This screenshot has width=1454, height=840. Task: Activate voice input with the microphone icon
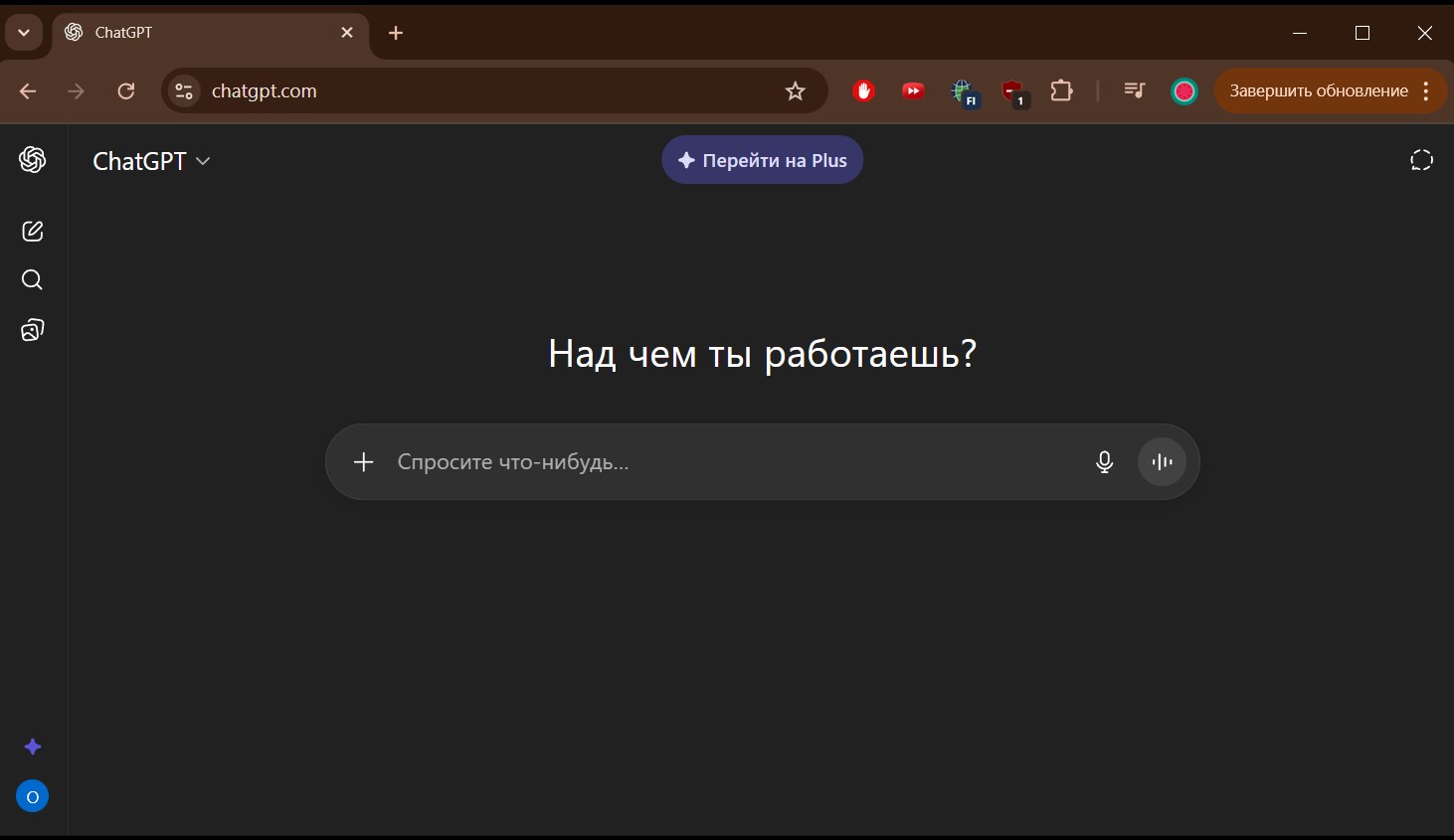point(1104,461)
